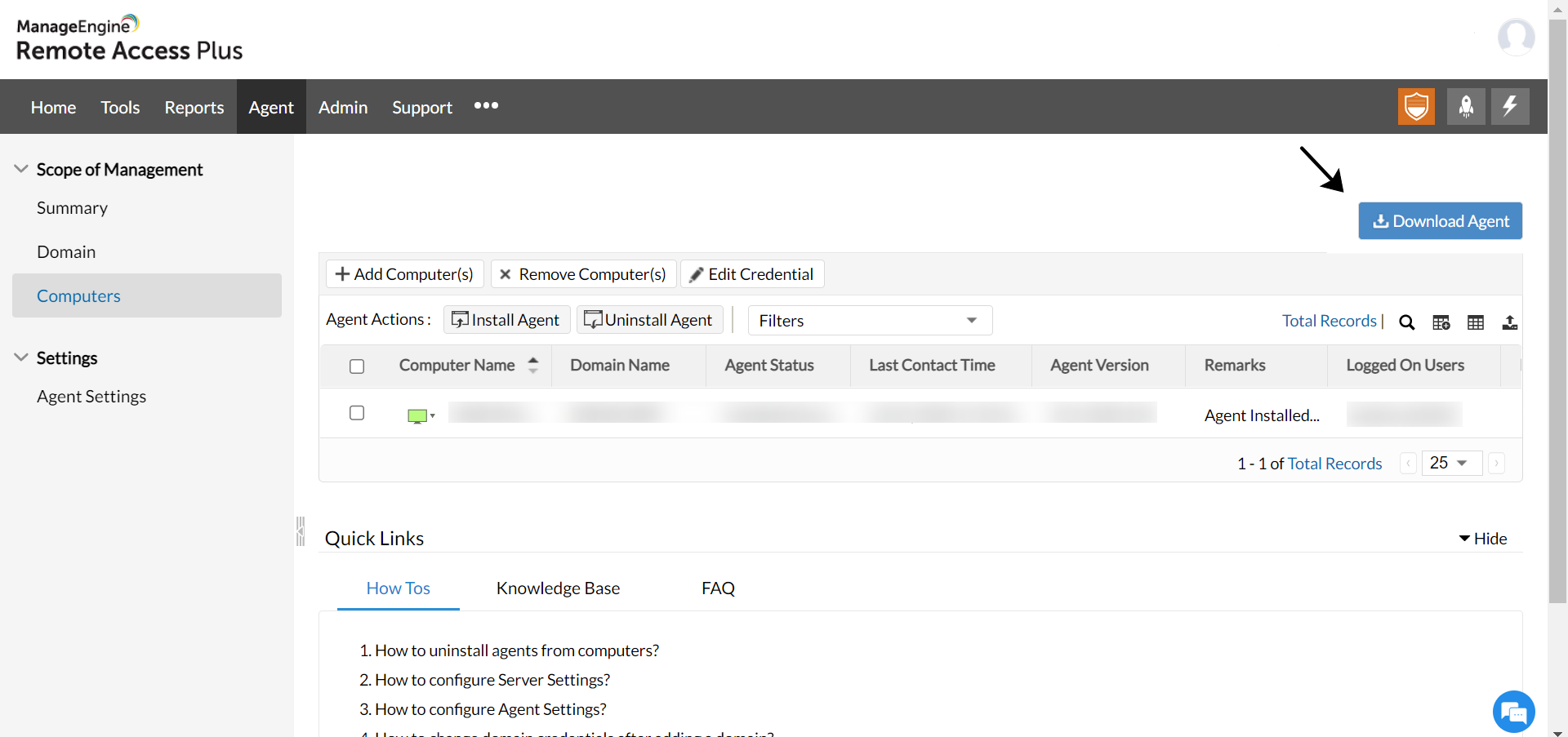
Task: Switch to the Knowledge Base tab
Action: coord(558,588)
